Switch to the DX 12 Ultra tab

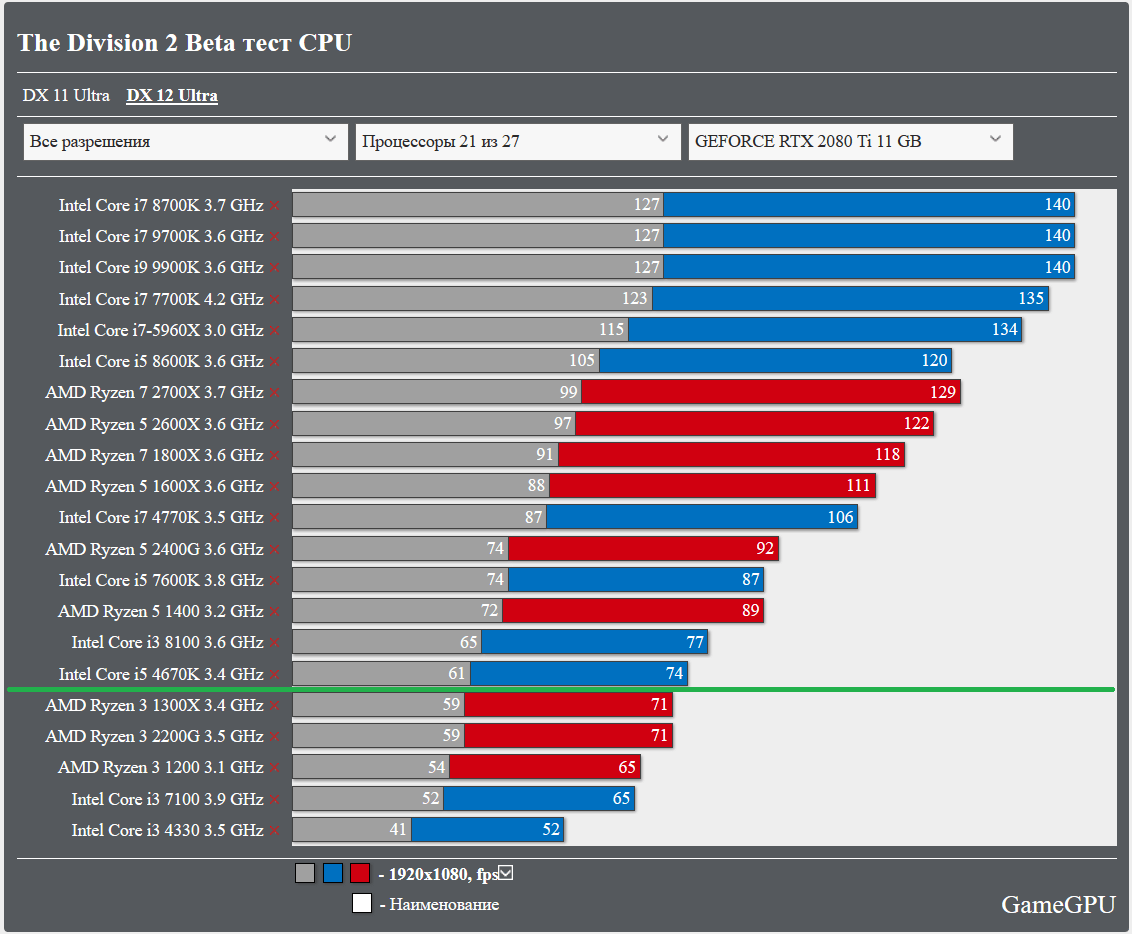(x=172, y=95)
